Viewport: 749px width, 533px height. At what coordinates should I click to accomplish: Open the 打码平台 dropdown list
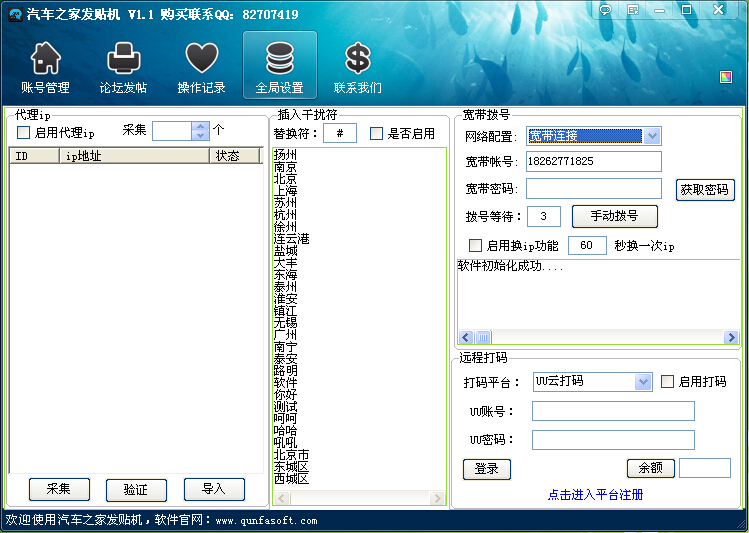click(x=643, y=382)
